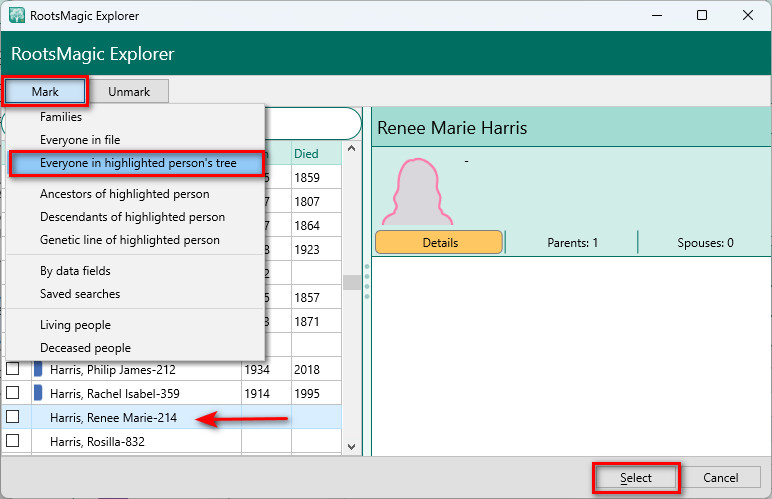772x499 pixels.
Task: Click the list scrollbar down arrow
Action: click(x=352, y=447)
